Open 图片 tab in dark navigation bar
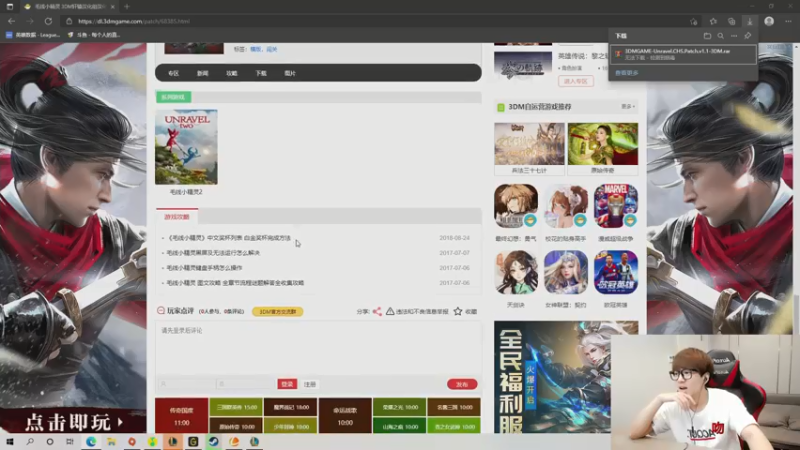 (x=290, y=73)
